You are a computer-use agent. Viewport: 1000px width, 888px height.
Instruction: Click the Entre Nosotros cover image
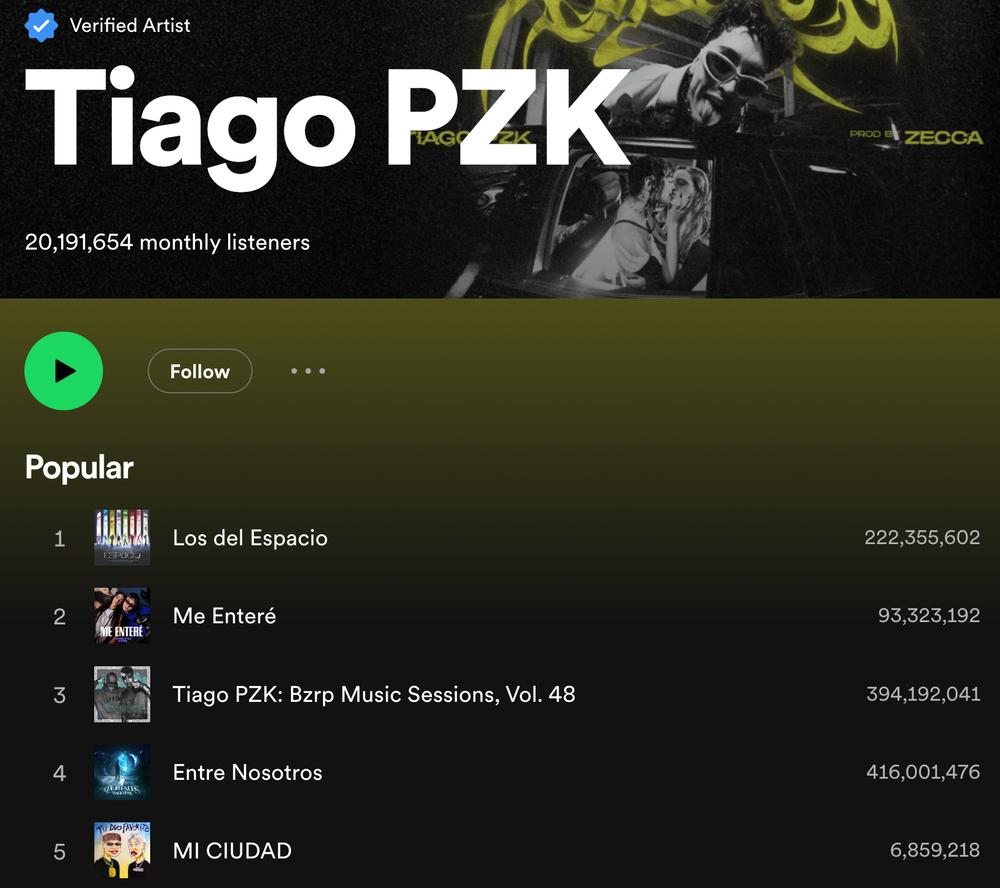(x=122, y=773)
